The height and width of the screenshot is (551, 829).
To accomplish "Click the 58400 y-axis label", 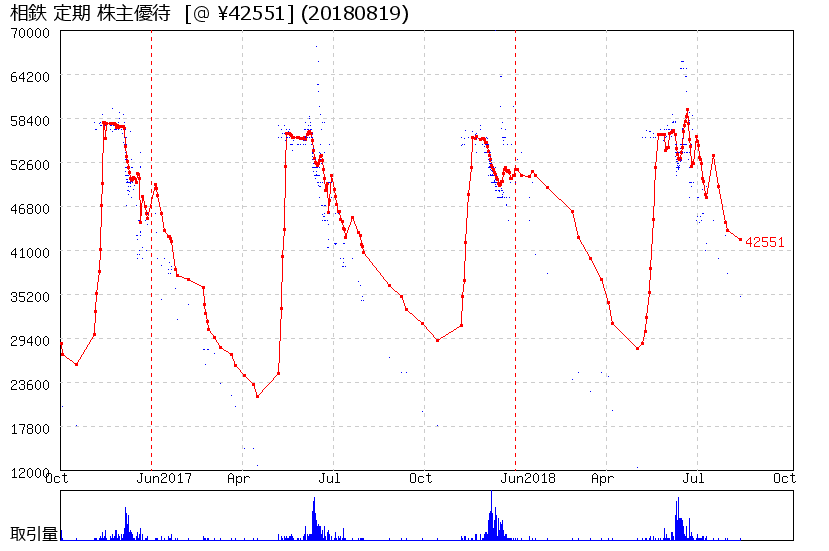I will pyautogui.click(x=30, y=121).
